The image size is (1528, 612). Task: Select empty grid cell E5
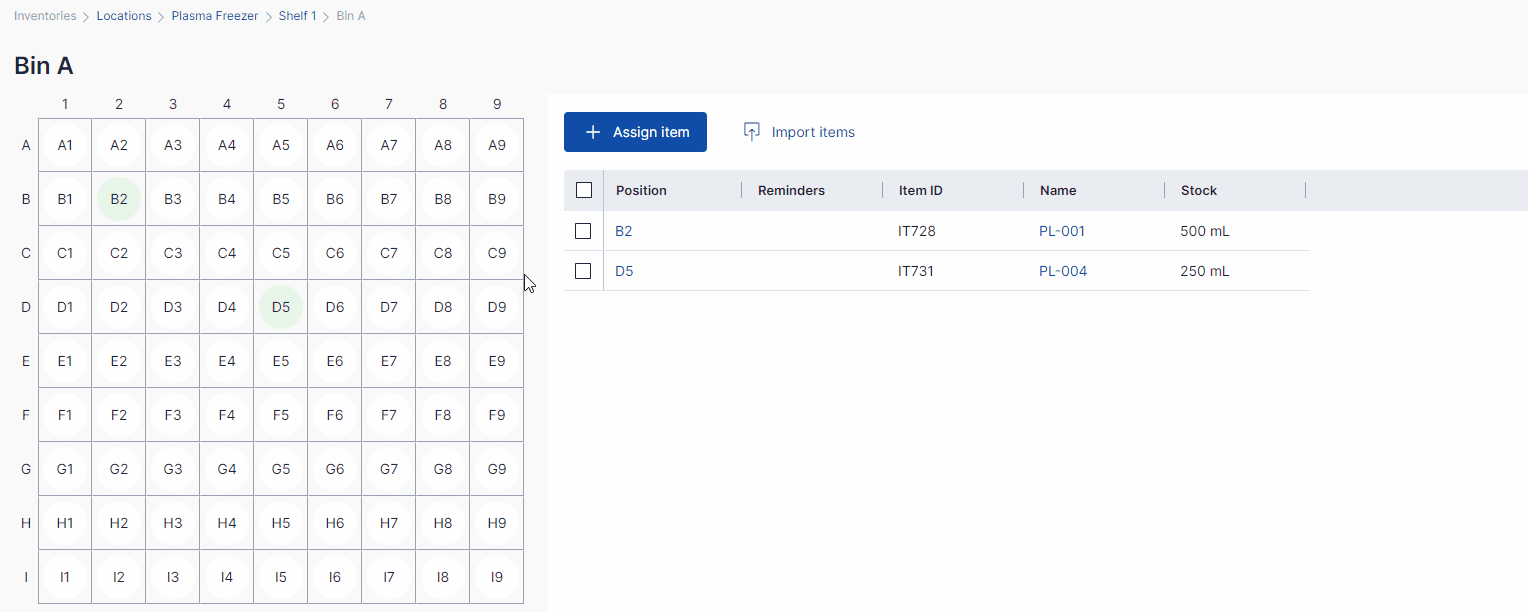pos(281,361)
